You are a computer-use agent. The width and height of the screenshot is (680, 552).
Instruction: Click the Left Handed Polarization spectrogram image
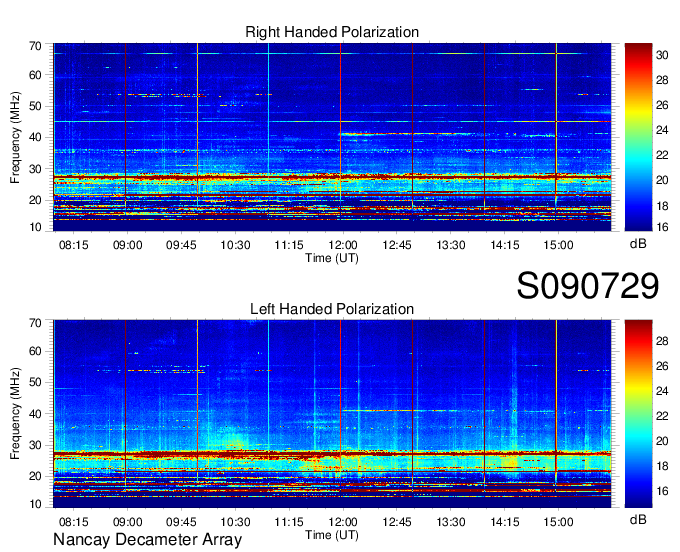(x=332, y=414)
